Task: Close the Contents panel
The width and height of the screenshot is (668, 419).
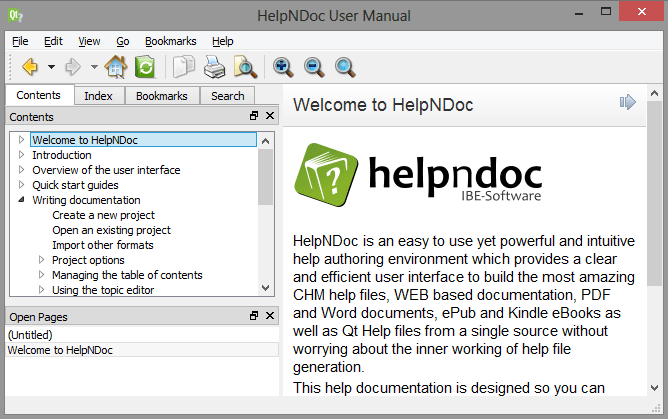Action: tap(270, 116)
